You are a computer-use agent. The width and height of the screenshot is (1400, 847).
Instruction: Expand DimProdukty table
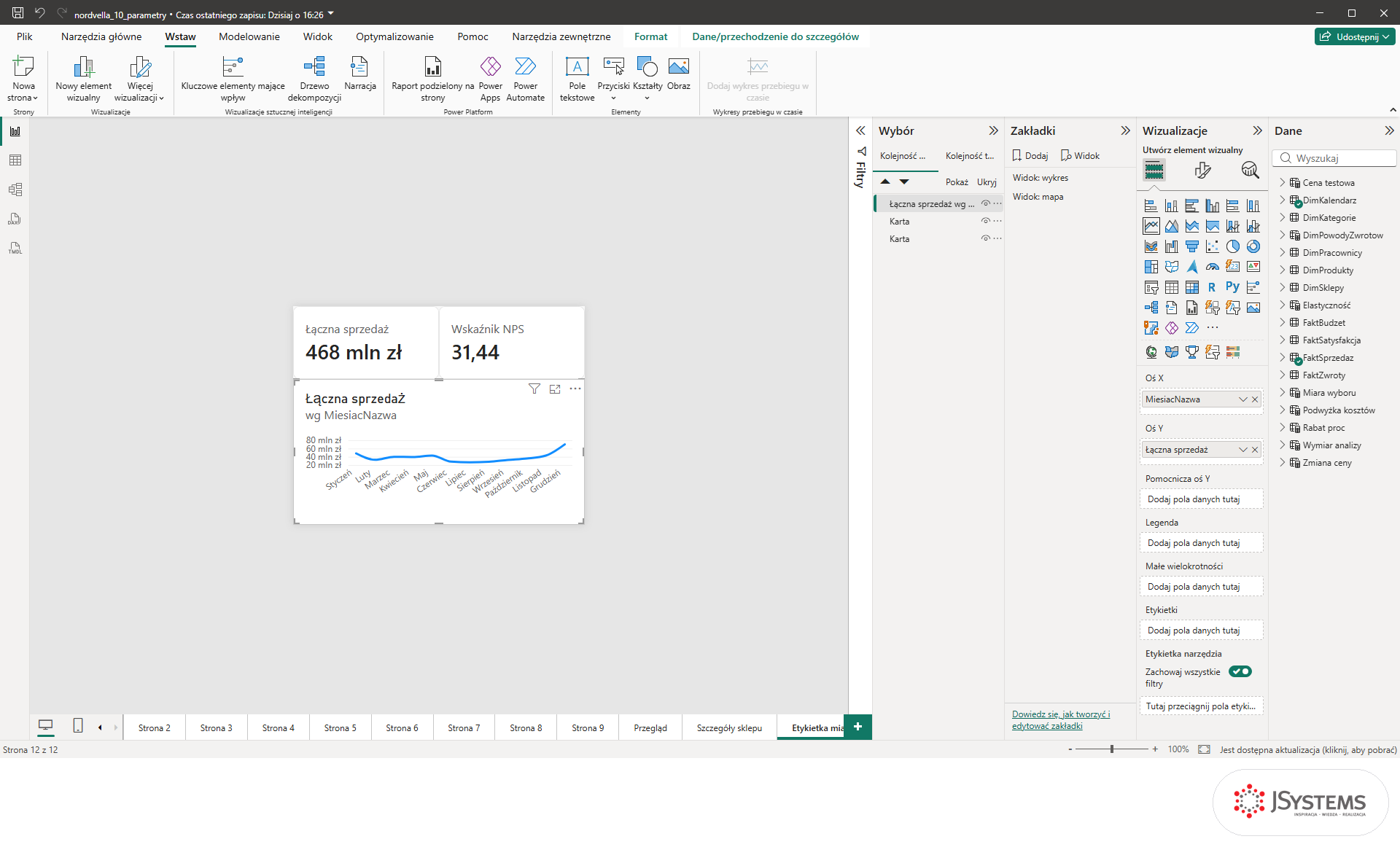(x=1283, y=270)
